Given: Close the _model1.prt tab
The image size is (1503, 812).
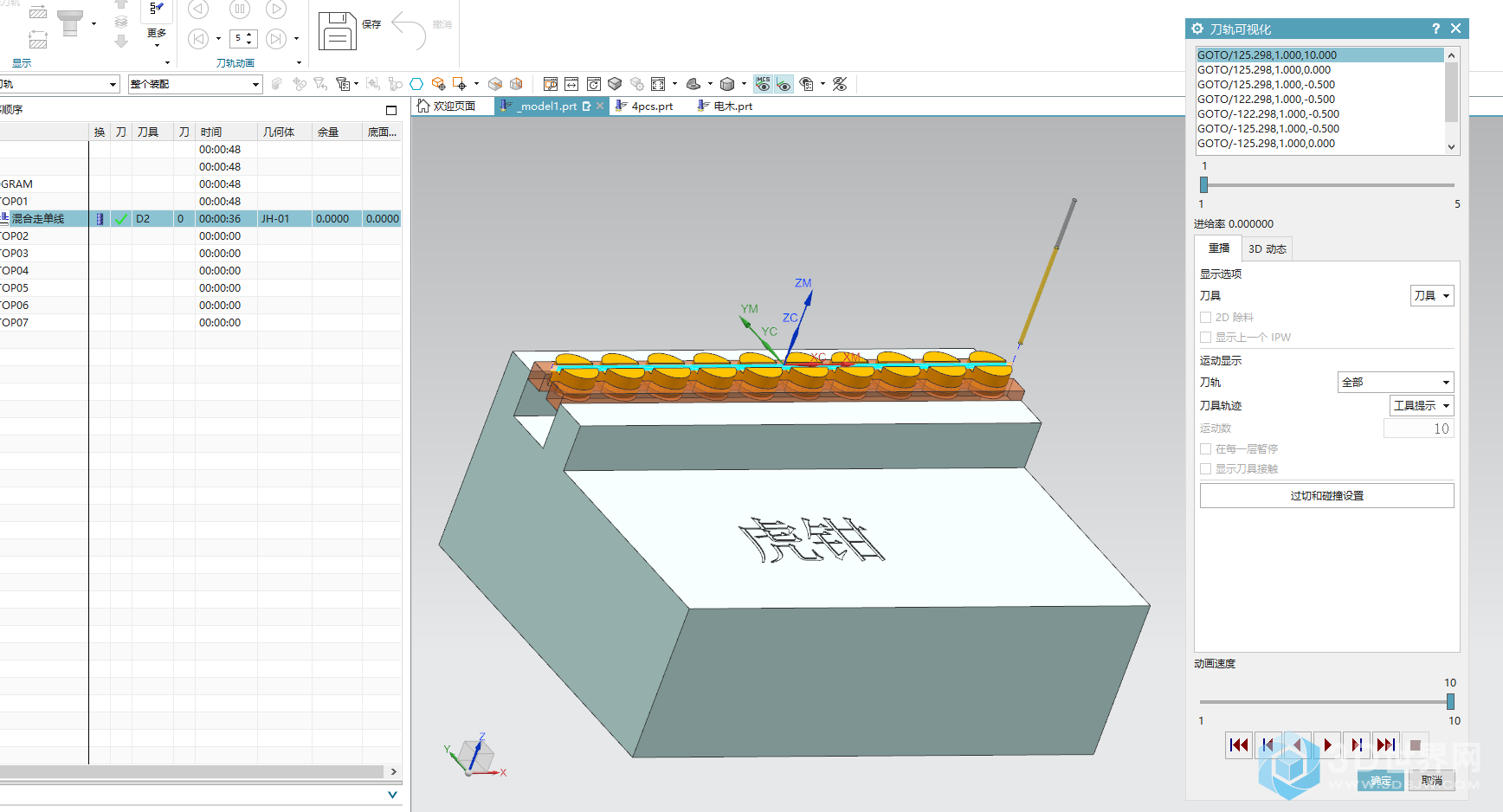Looking at the screenshot, I should [600, 106].
